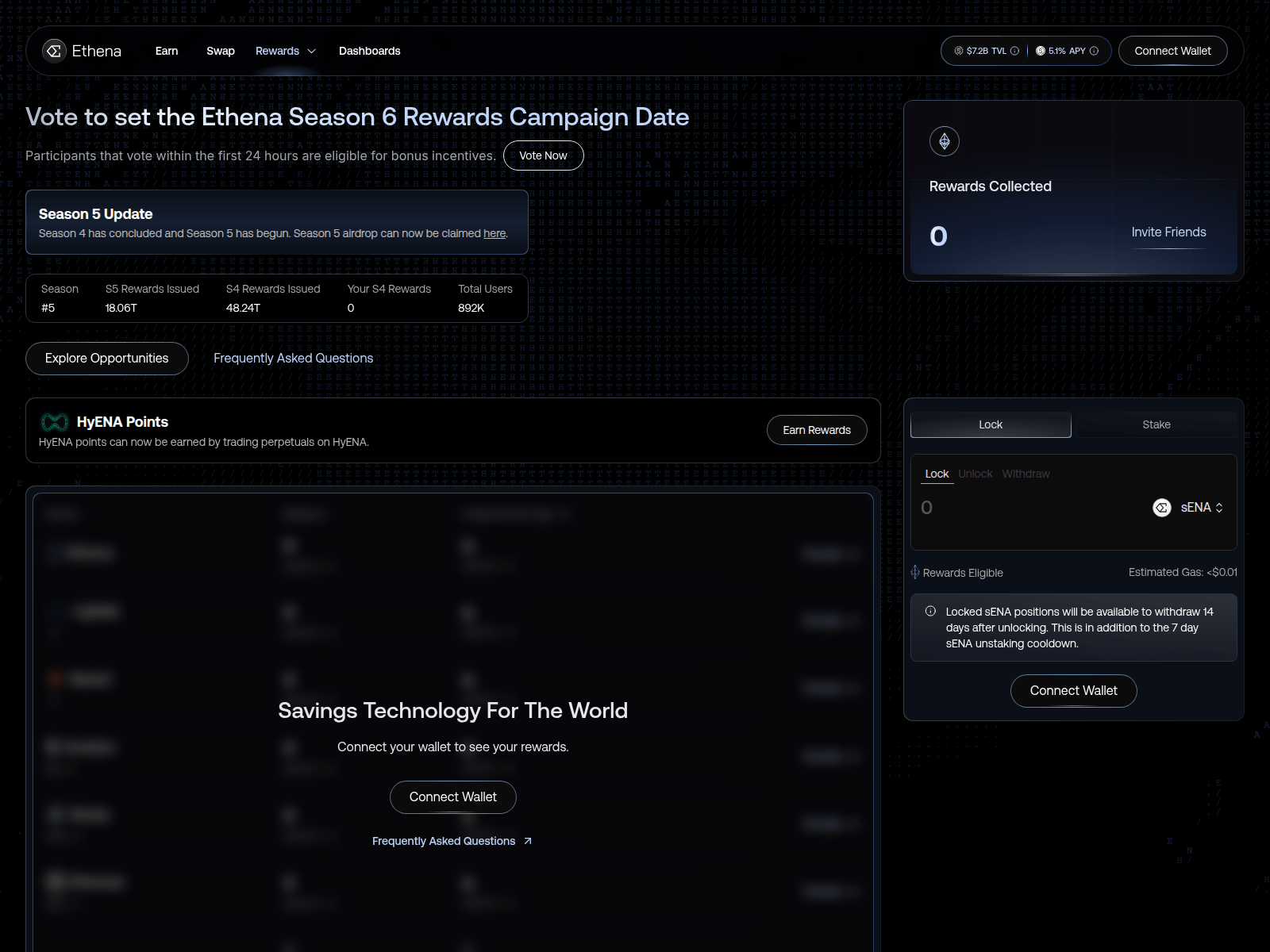Switch to the Stake tab
1270x952 pixels.
(x=1156, y=424)
